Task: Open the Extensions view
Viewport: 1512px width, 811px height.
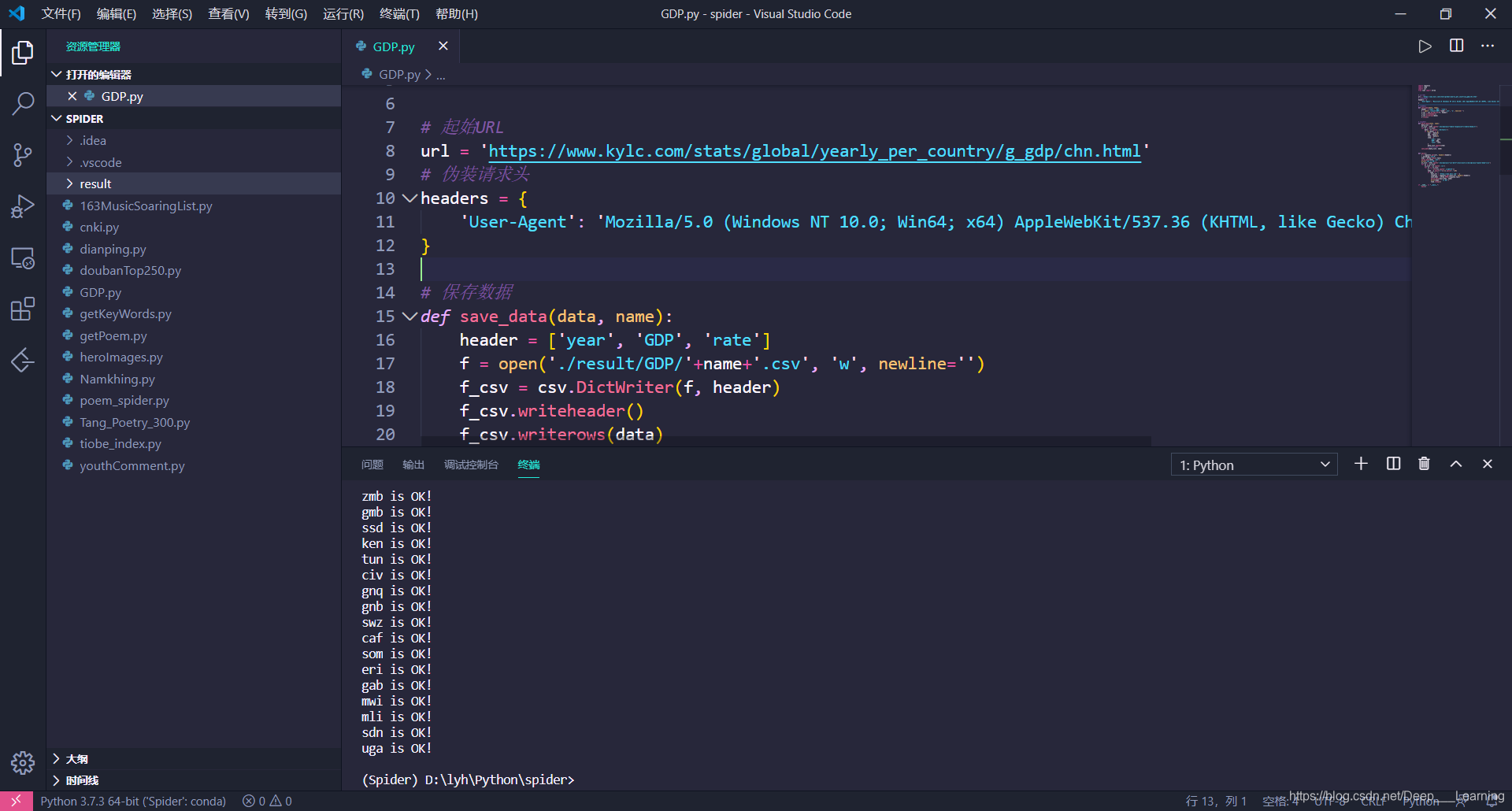Action: [x=23, y=309]
